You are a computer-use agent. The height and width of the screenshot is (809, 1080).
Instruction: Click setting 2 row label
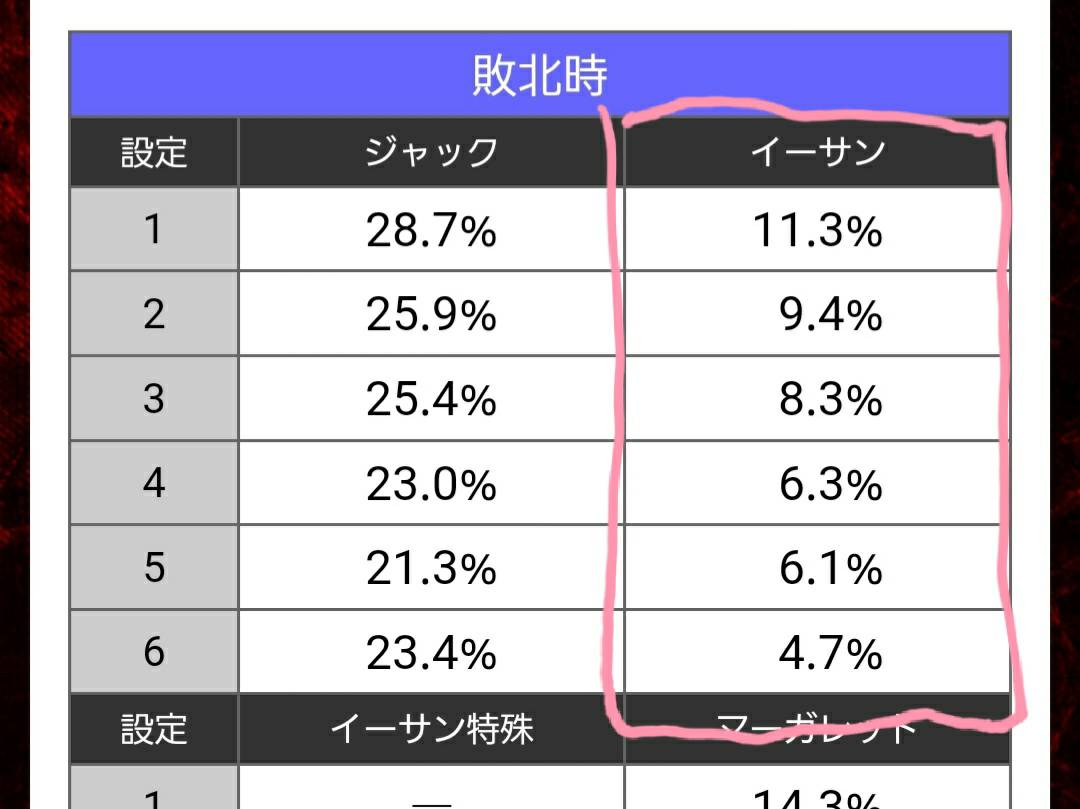pos(154,314)
